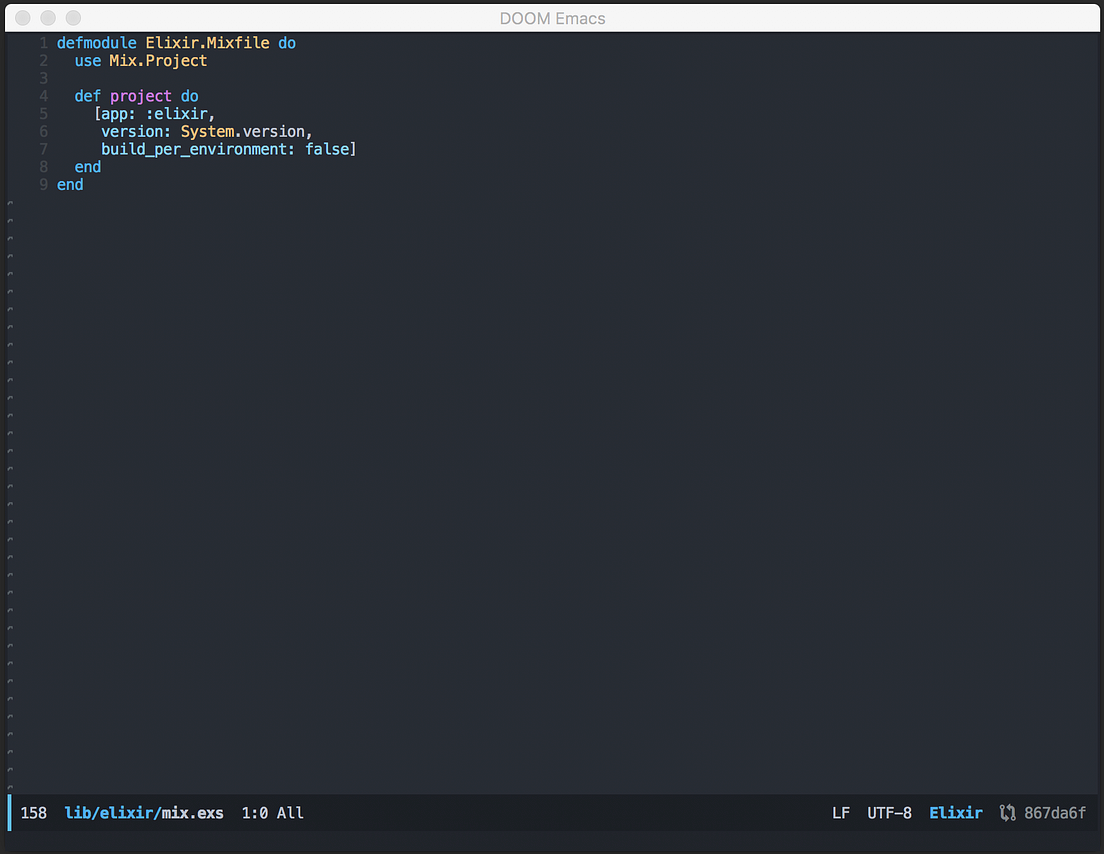The height and width of the screenshot is (854, 1104).
Task: Click the buffer size indicator showing 158
Action: [32, 813]
